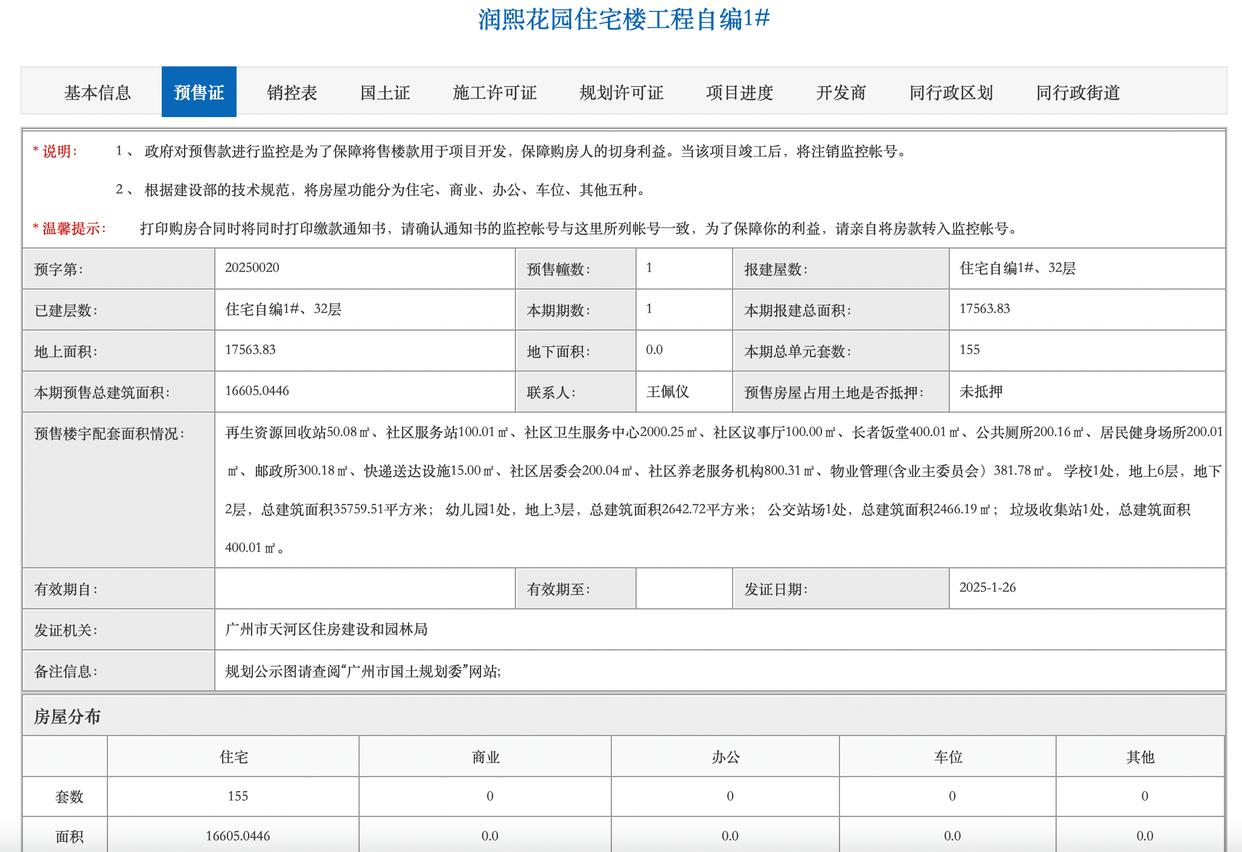Click the red * 温馨提示: label
This screenshot has width=1242, height=852.
click(69, 228)
